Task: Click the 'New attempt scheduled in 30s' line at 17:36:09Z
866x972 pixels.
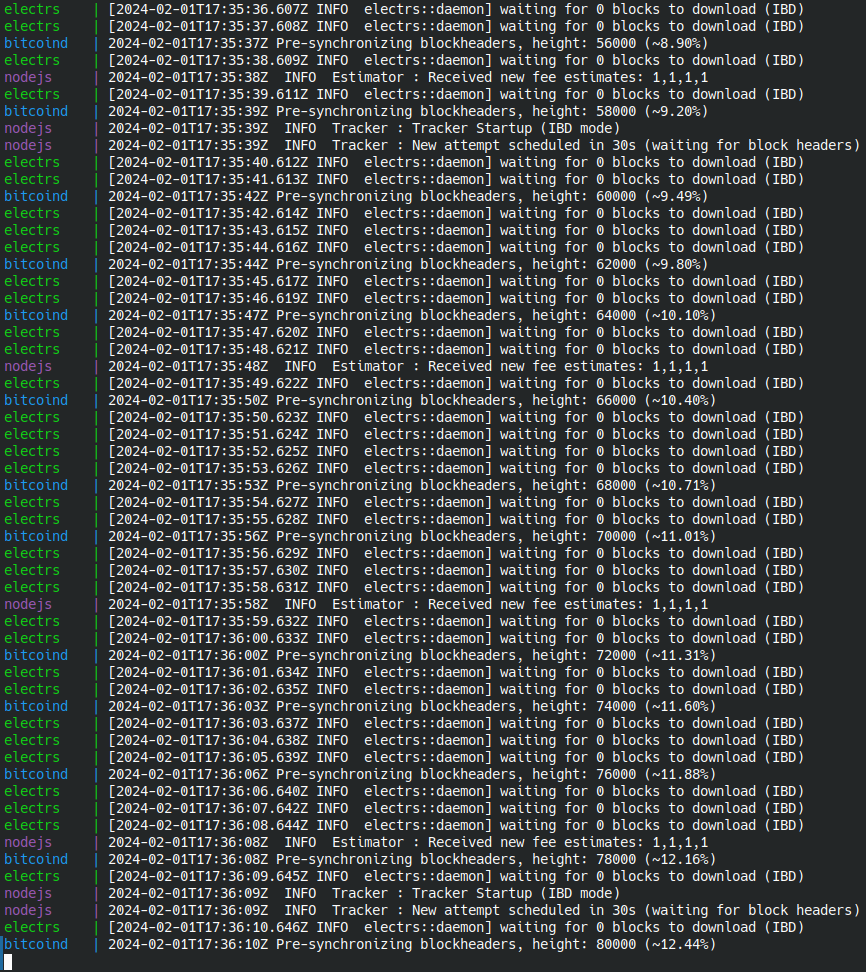Action: pyautogui.click(x=432, y=910)
